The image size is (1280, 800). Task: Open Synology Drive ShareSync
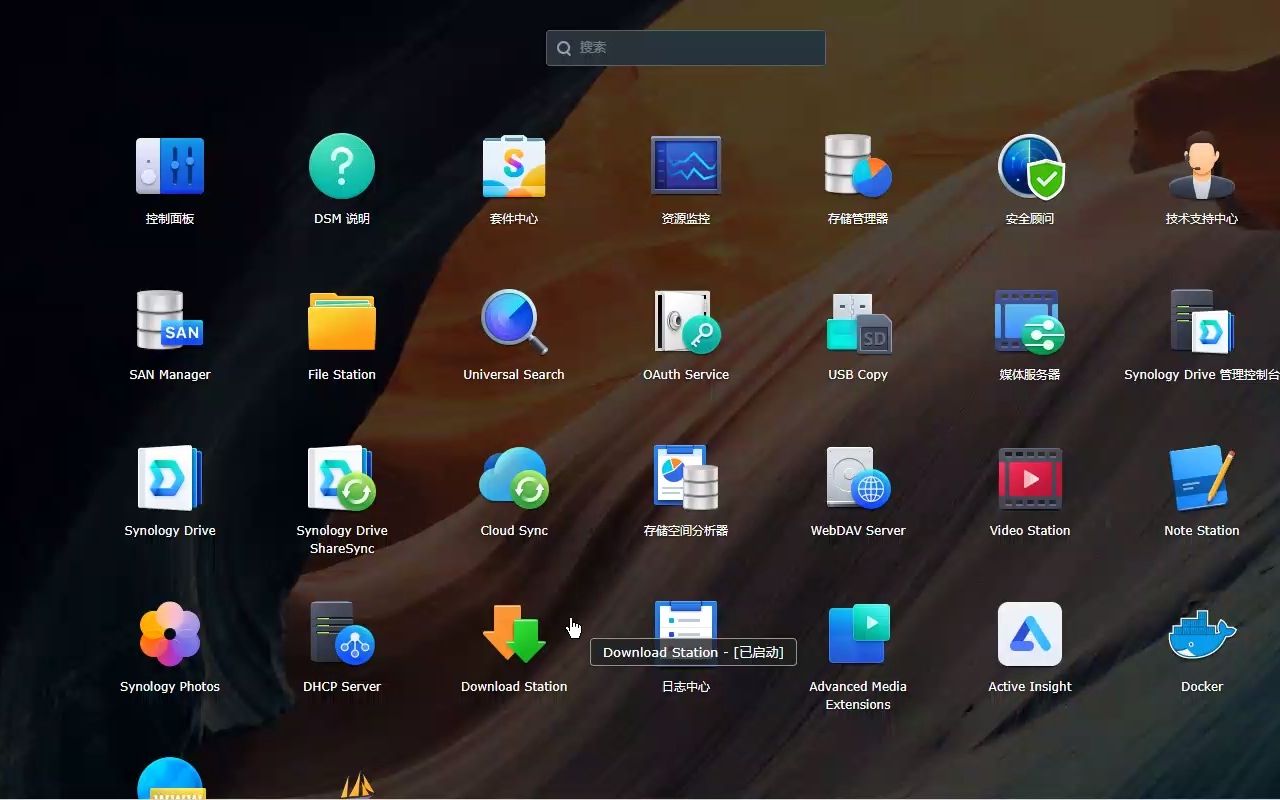coord(342,478)
